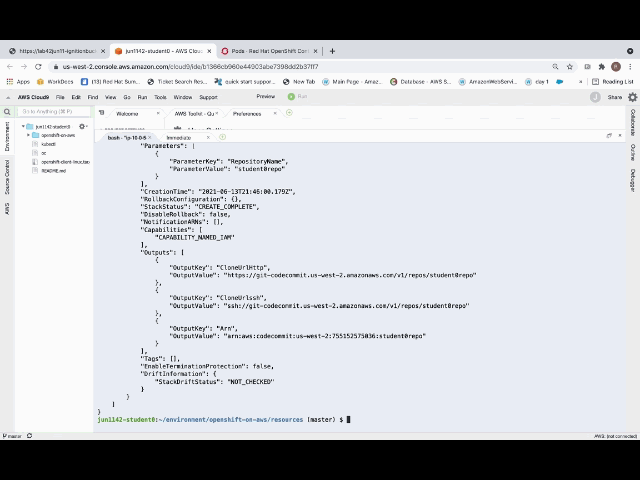Open the Source Control side panel
Image resolution: width=640 pixels, height=480 pixels.
pyautogui.click(x=7, y=177)
